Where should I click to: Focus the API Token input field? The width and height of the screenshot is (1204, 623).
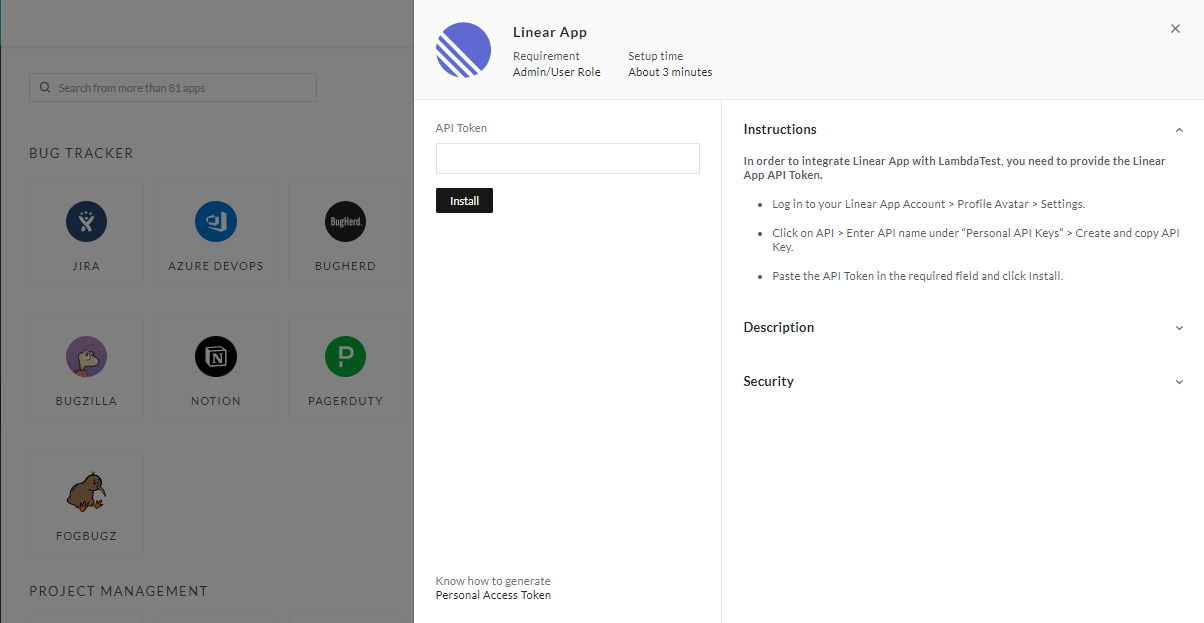tap(567, 159)
